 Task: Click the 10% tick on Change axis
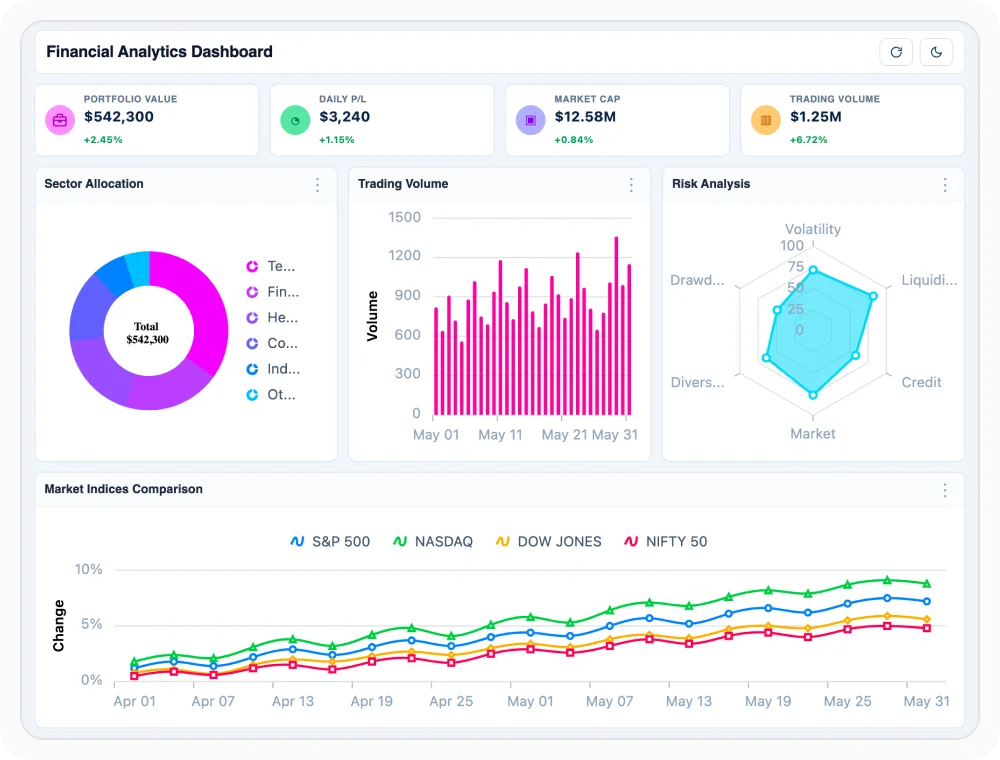pyautogui.click(x=88, y=569)
